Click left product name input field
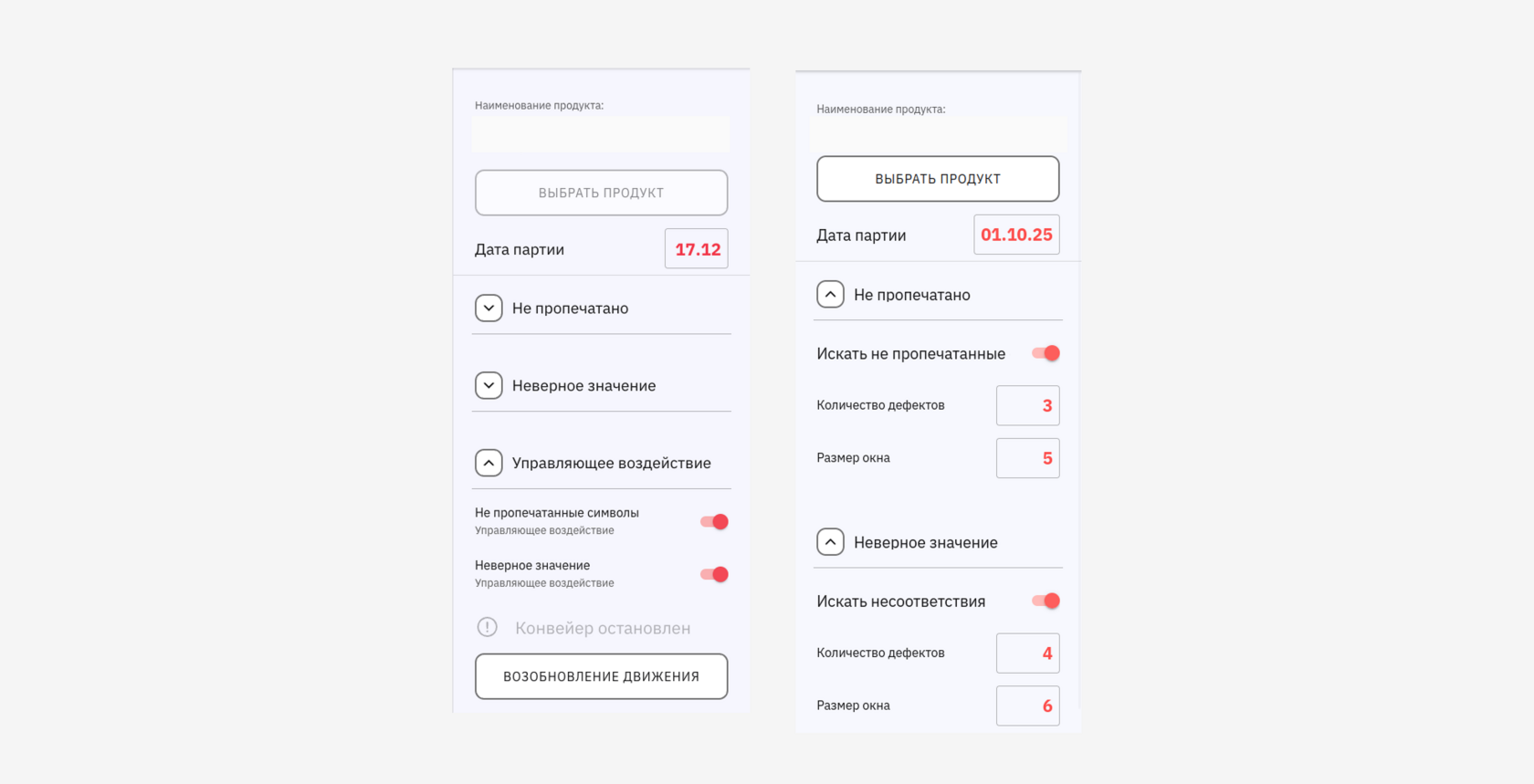This screenshot has width=1534, height=784. coord(601,135)
